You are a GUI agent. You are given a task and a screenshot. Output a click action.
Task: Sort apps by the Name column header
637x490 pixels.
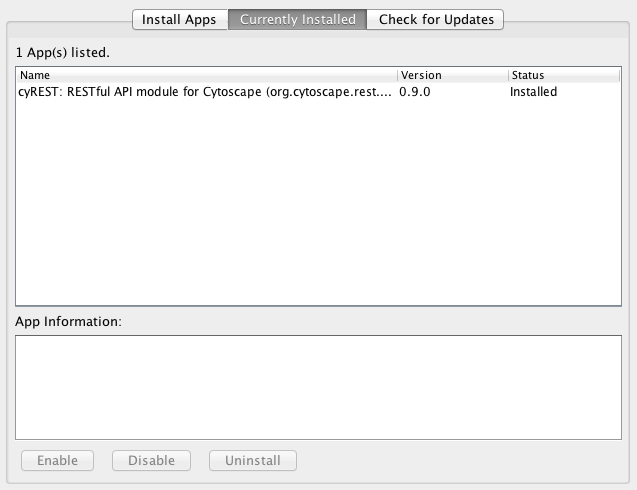coord(207,75)
